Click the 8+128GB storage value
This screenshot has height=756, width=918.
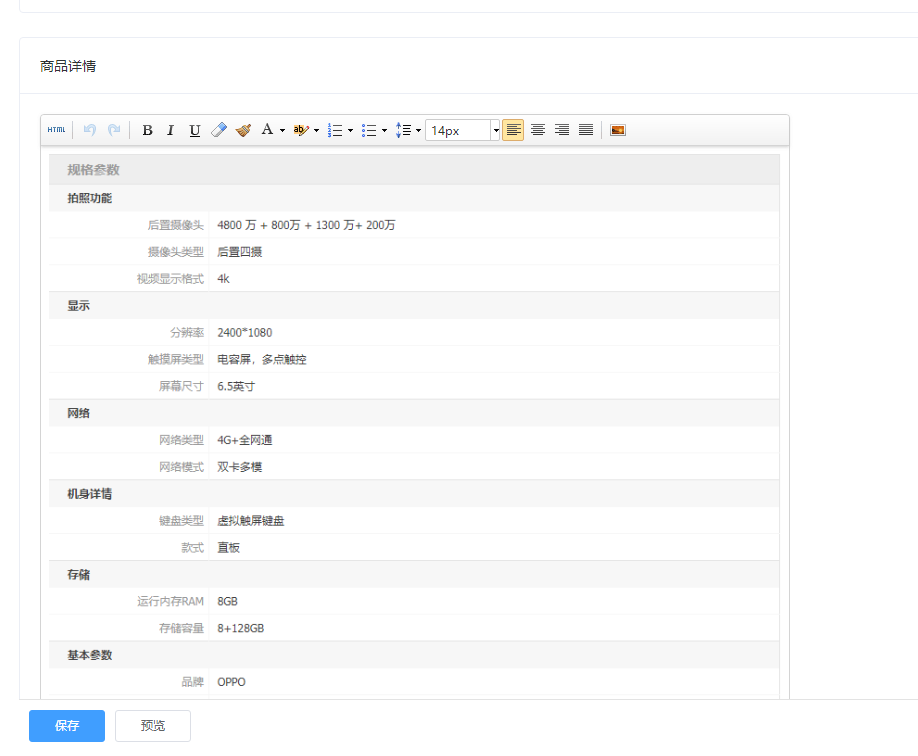(x=241, y=628)
